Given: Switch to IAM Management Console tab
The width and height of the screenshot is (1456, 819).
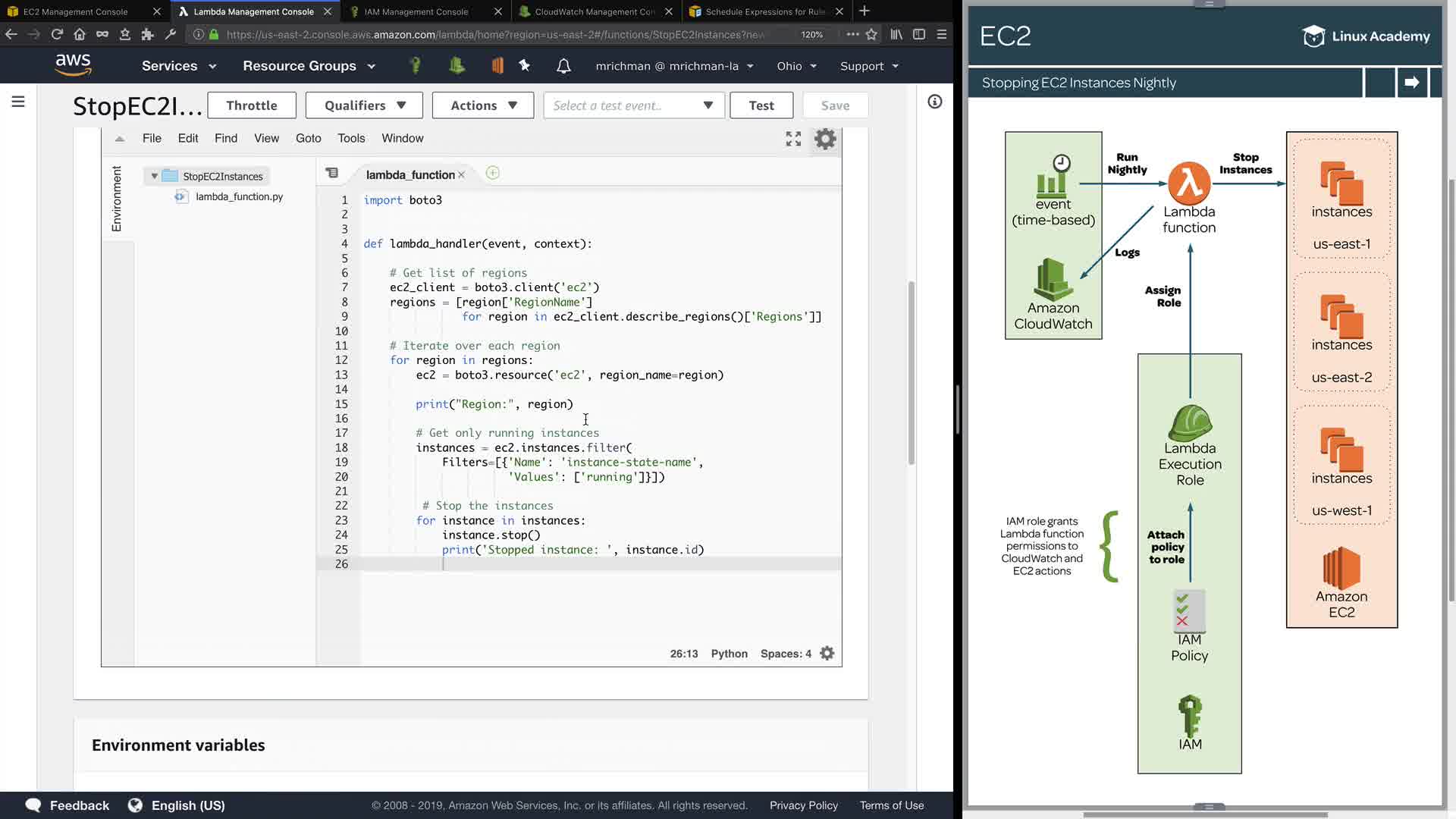Looking at the screenshot, I should (416, 11).
